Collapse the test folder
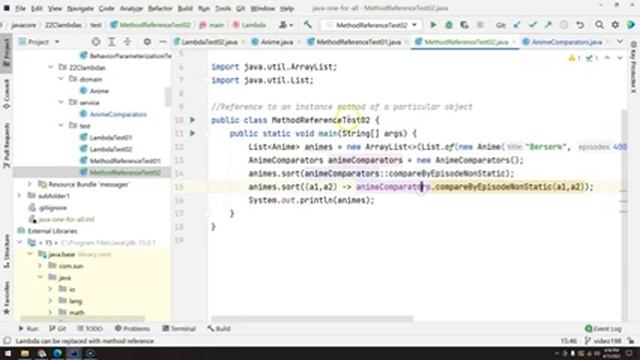Image resolution: width=640 pixels, height=360 pixels. [x=61, y=126]
